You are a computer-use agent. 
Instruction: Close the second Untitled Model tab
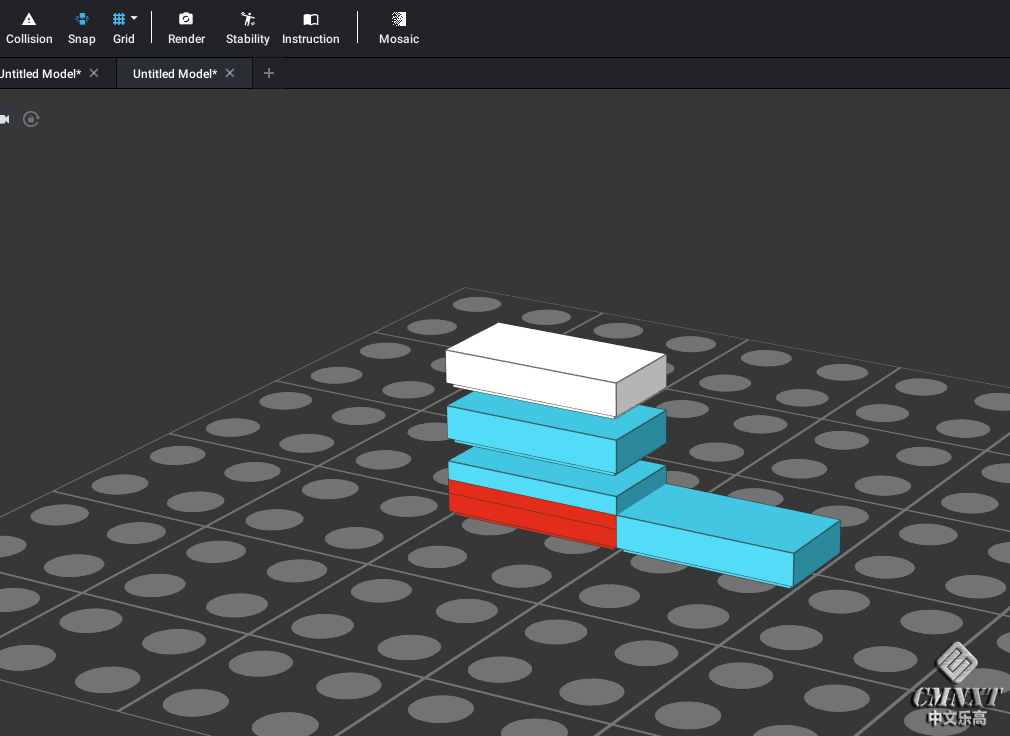pyautogui.click(x=230, y=73)
